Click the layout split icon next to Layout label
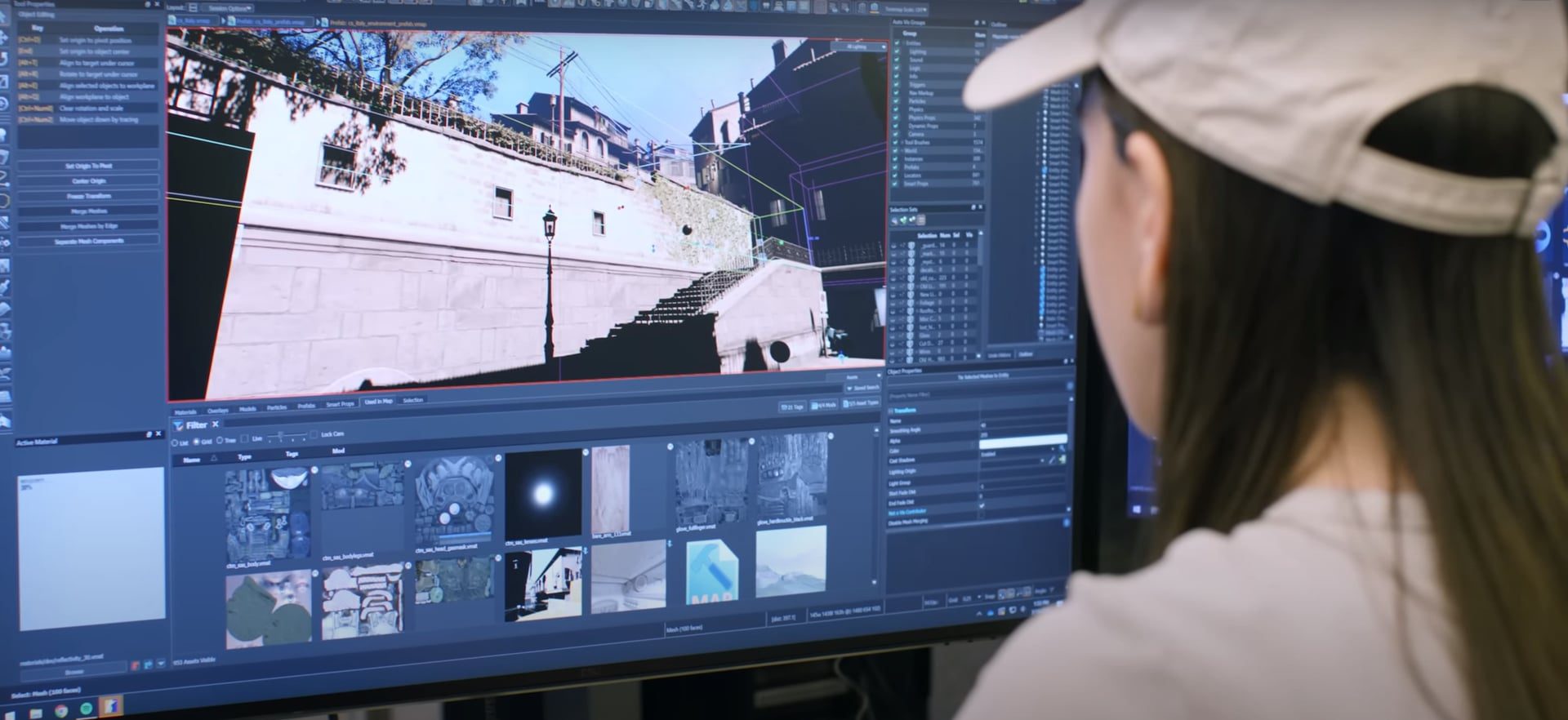Viewport: 1568px width, 720px height. (193, 7)
